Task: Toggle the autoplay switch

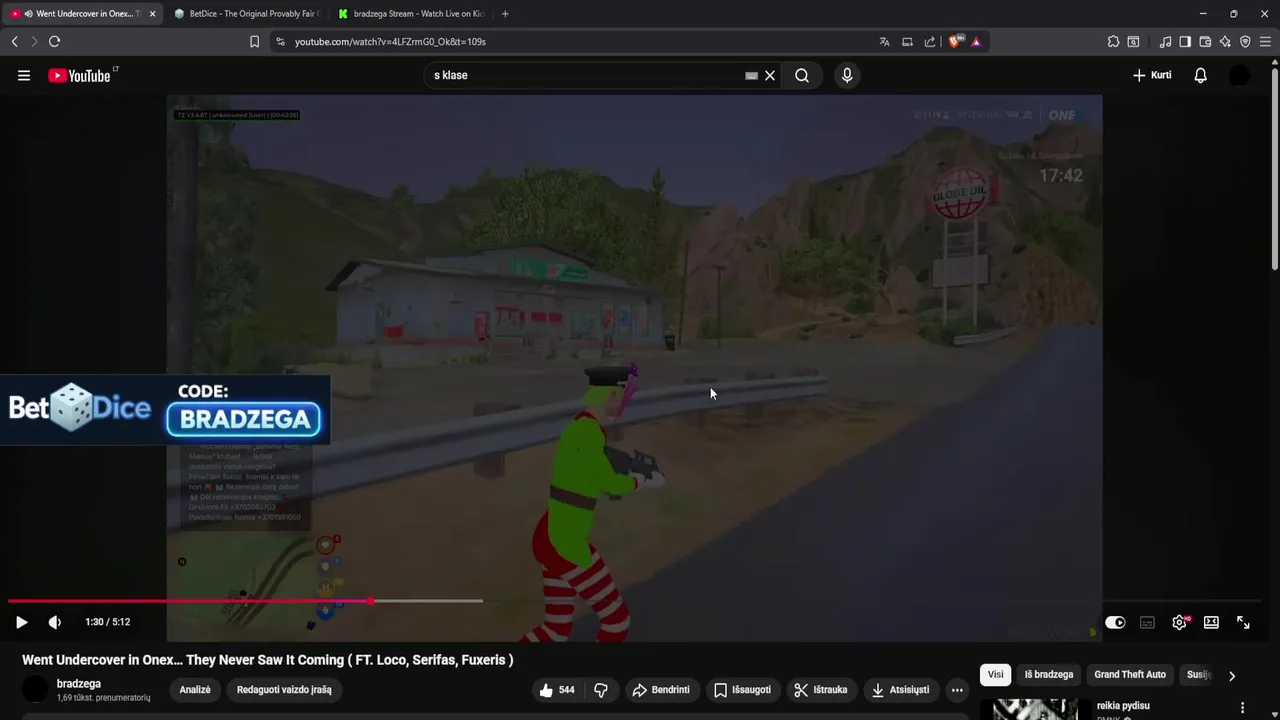Action: (1115, 622)
